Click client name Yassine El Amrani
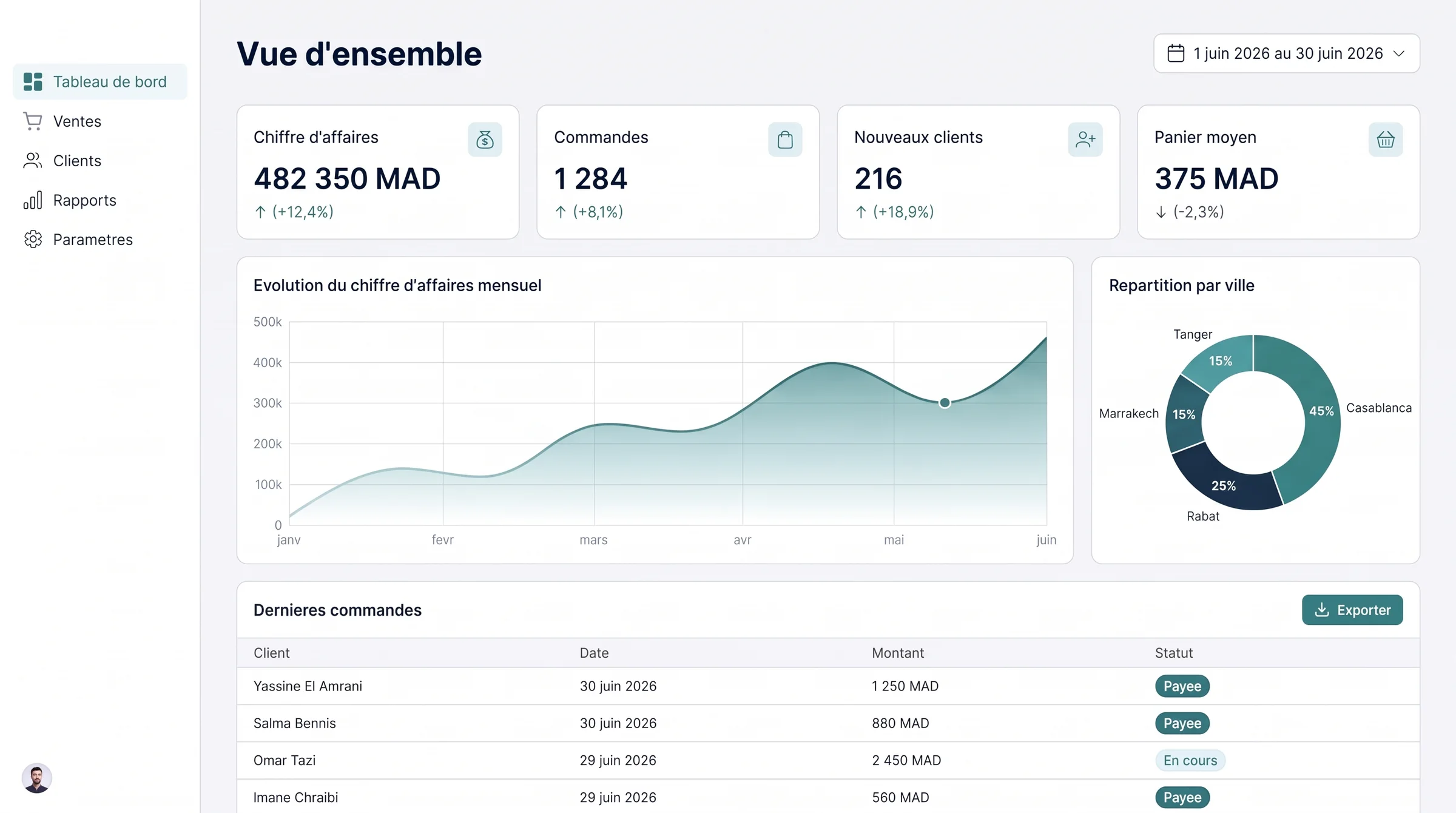1456x813 pixels. (x=308, y=686)
